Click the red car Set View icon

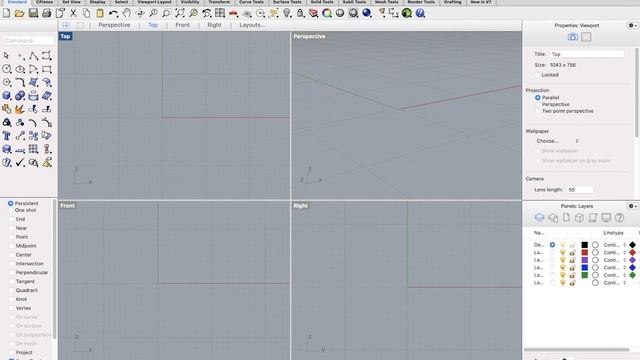tap(233, 13)
